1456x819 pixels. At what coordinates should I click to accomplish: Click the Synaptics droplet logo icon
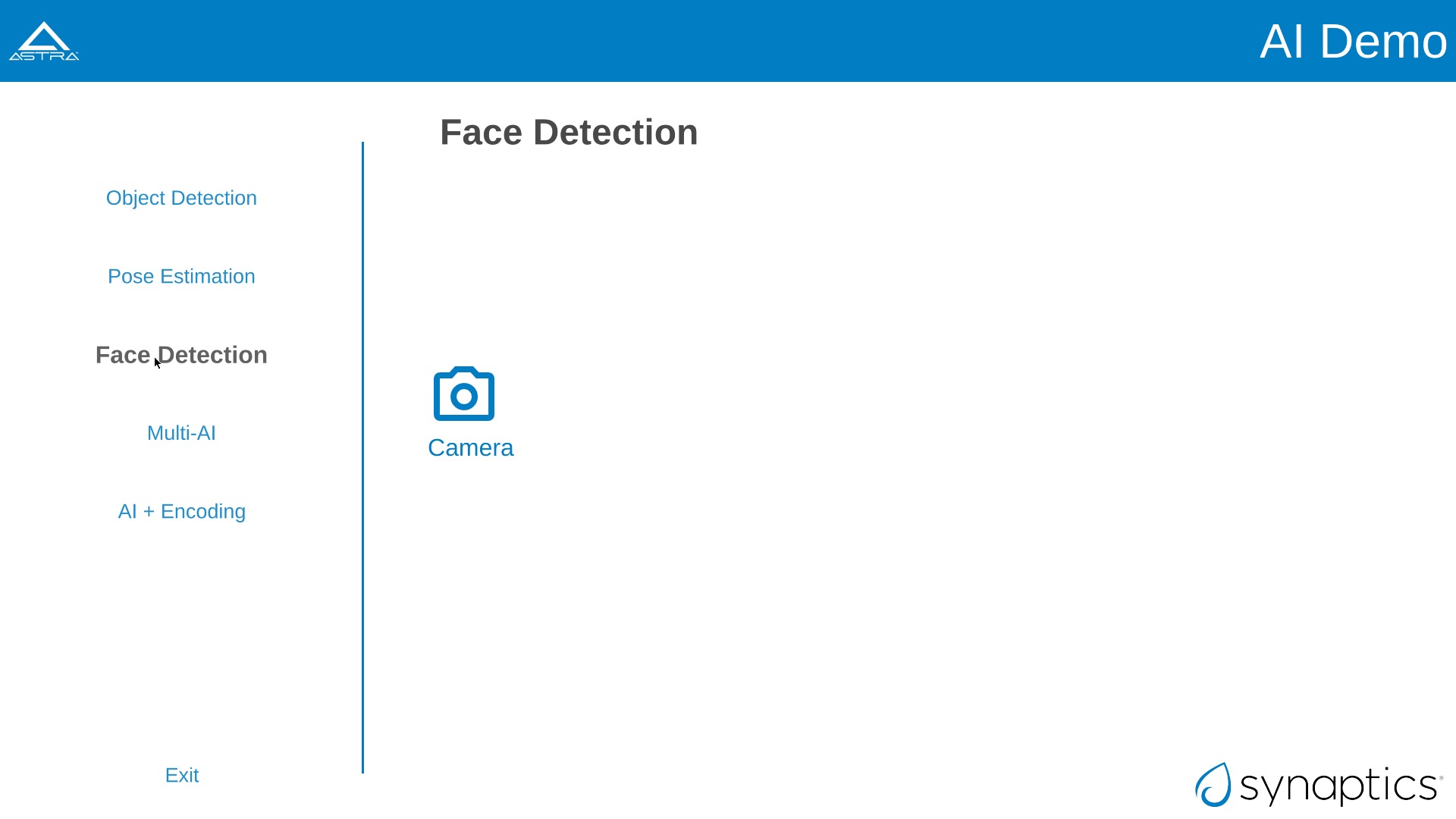(x=1213, y=785)
